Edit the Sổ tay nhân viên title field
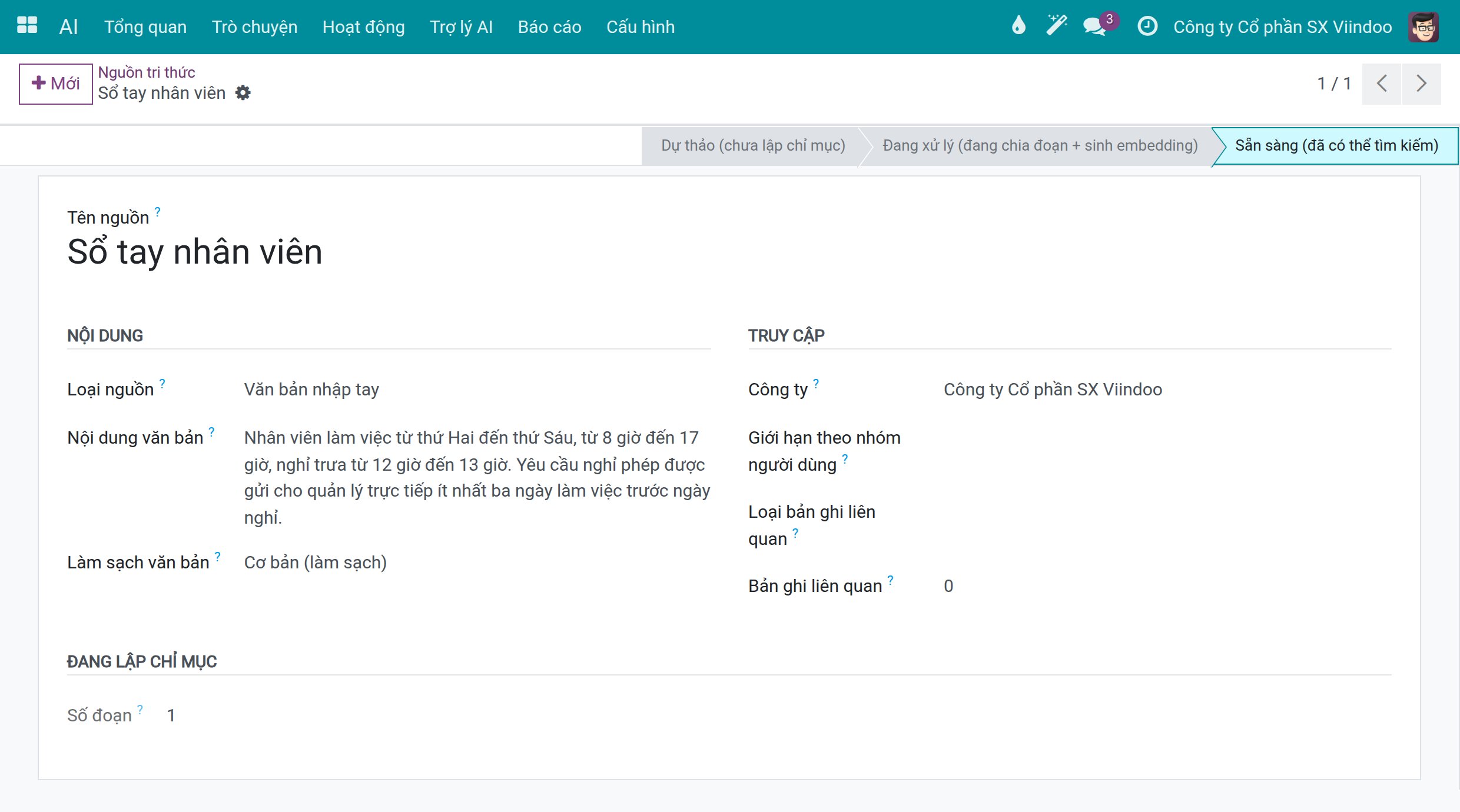Viewport: 1460px width, 812px height. click(195, 252)
